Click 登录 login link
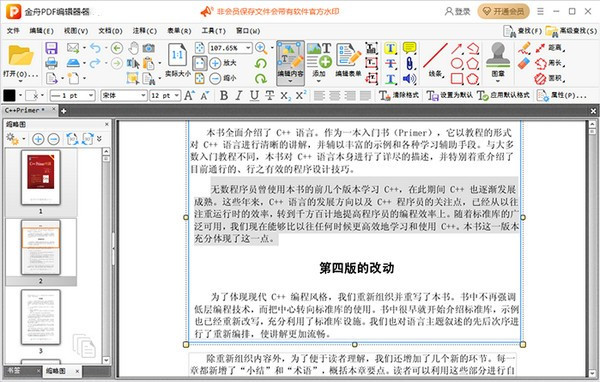Image resolution: width=600 pixels, height=382 pixels. point(457,12)
